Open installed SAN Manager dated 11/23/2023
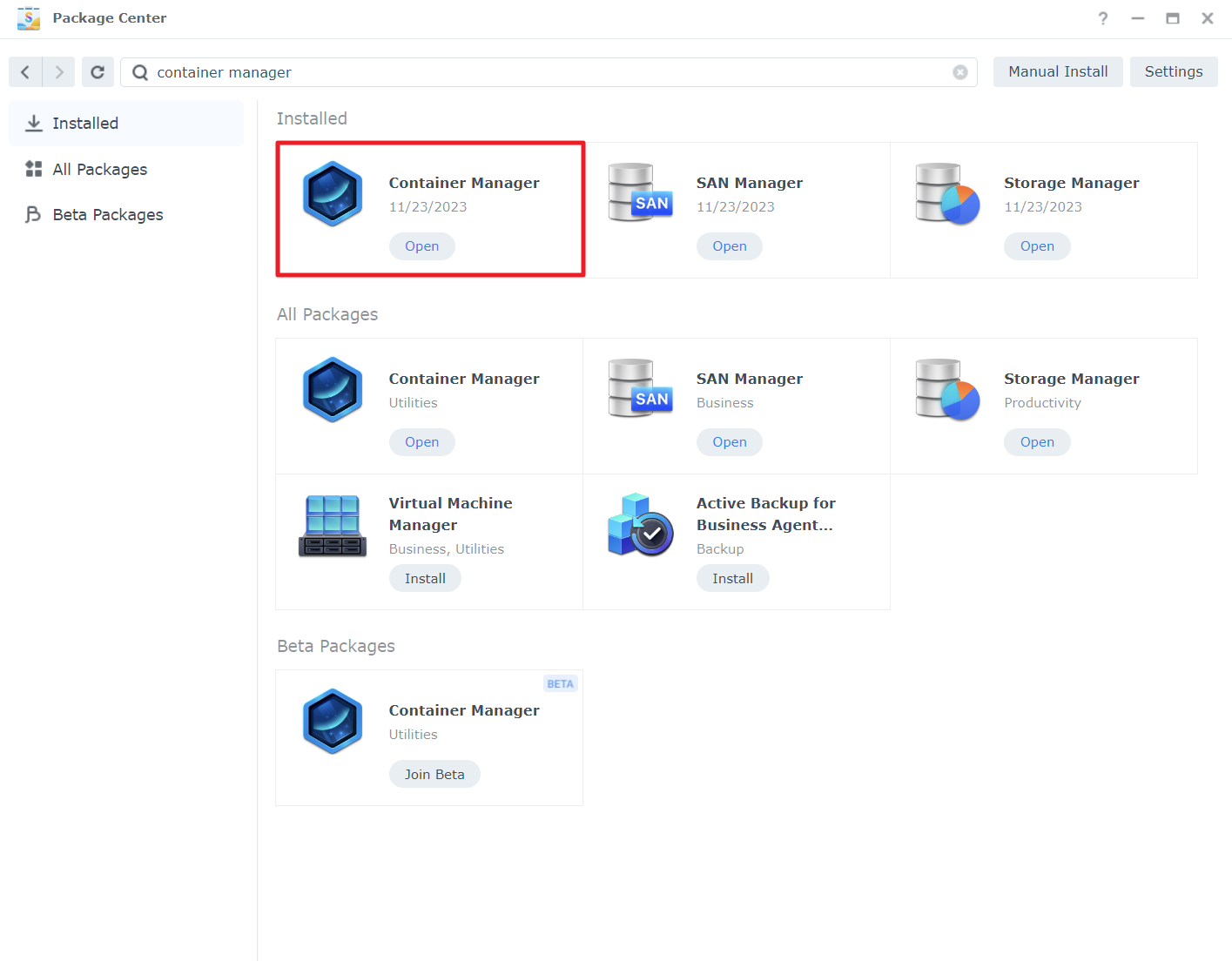This screenshot has height=968, width=1232. [x=730, y=246]
